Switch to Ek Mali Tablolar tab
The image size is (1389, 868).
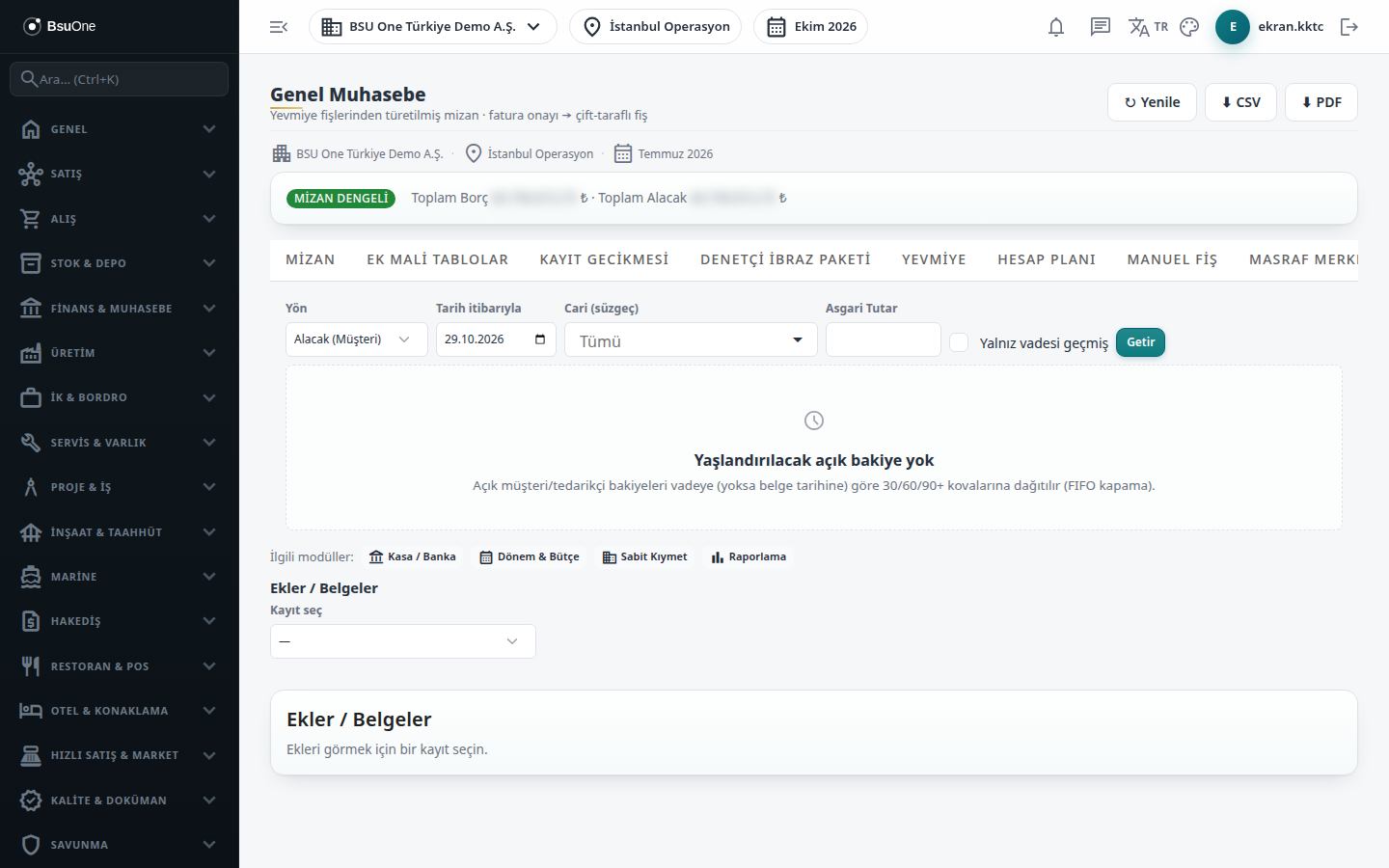click(437, 259)
